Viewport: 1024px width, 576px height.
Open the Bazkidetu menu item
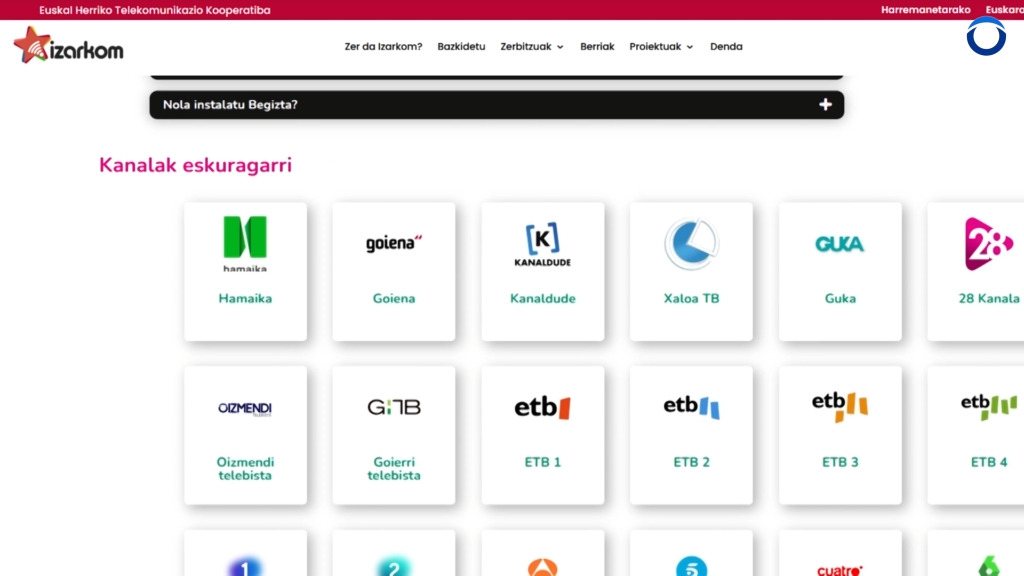[x=461, y=46]
